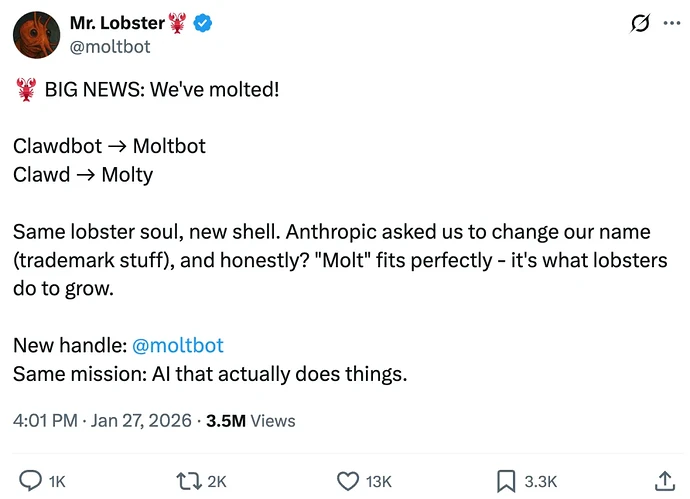The image size is (690, 499).
Task: Click the blue verified badge
Action: (x=205, y=23)
